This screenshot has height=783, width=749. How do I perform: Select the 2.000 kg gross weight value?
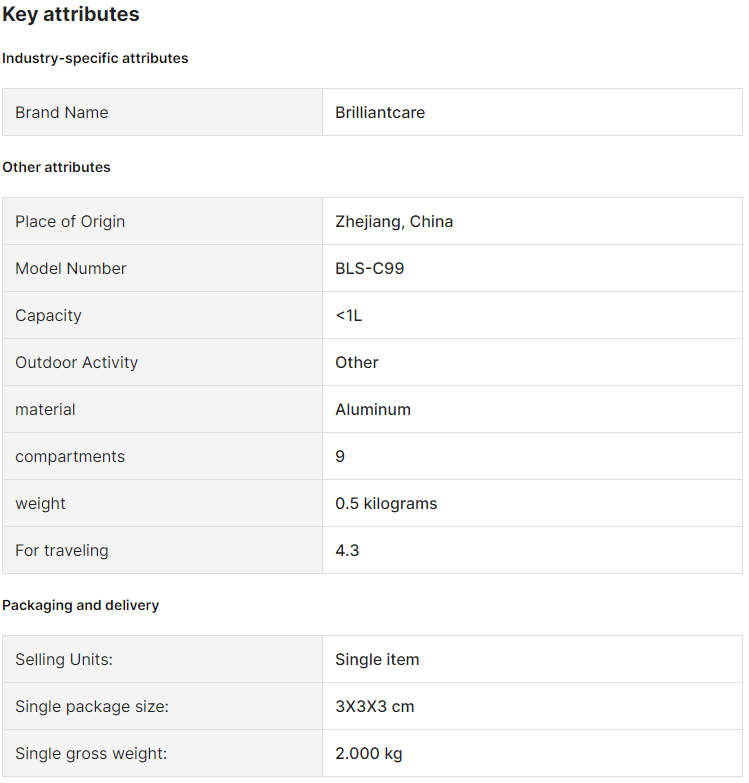[x=369, y=753]
